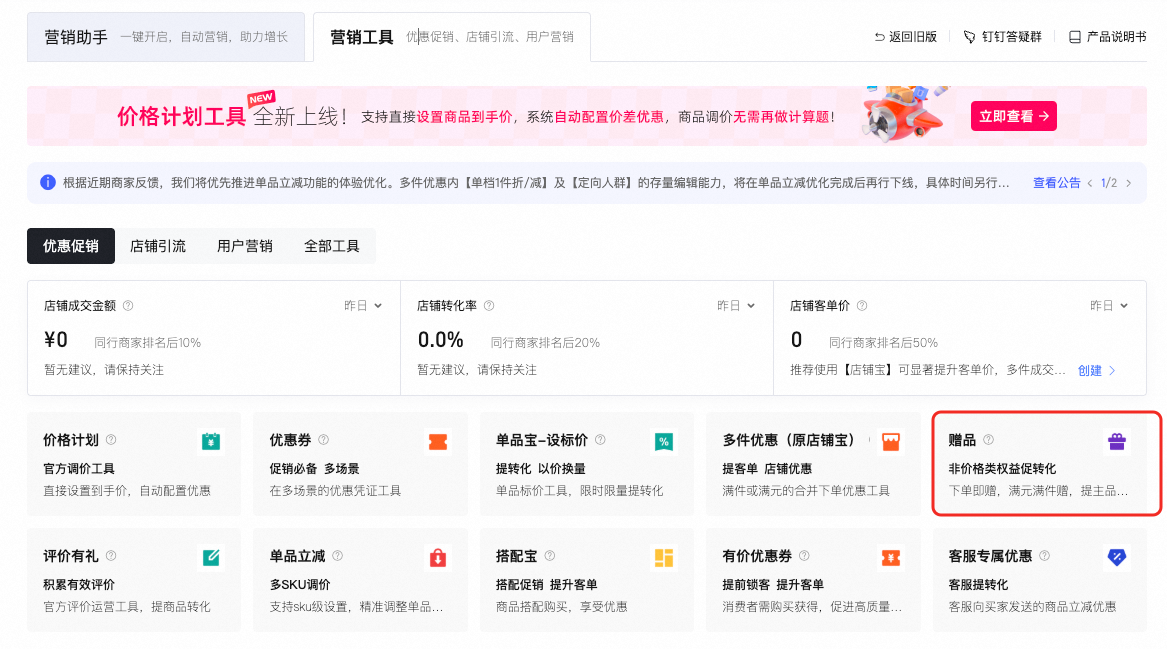Open 昨日 dropdown for 店铺客单价
Image resolution: width=1167 pixels, height=649 pixels.
coord(1108,305)
